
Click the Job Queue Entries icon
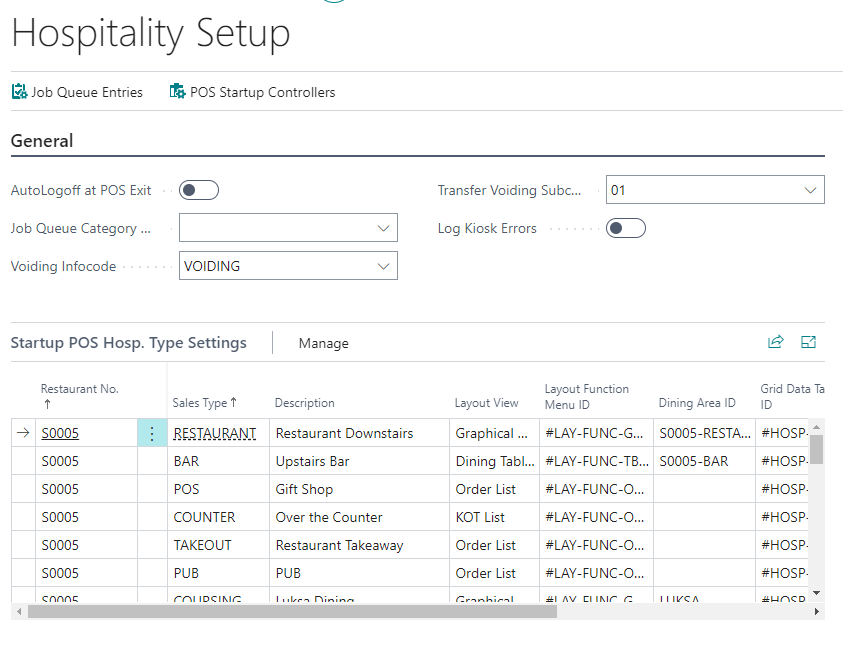click(19, 92)
